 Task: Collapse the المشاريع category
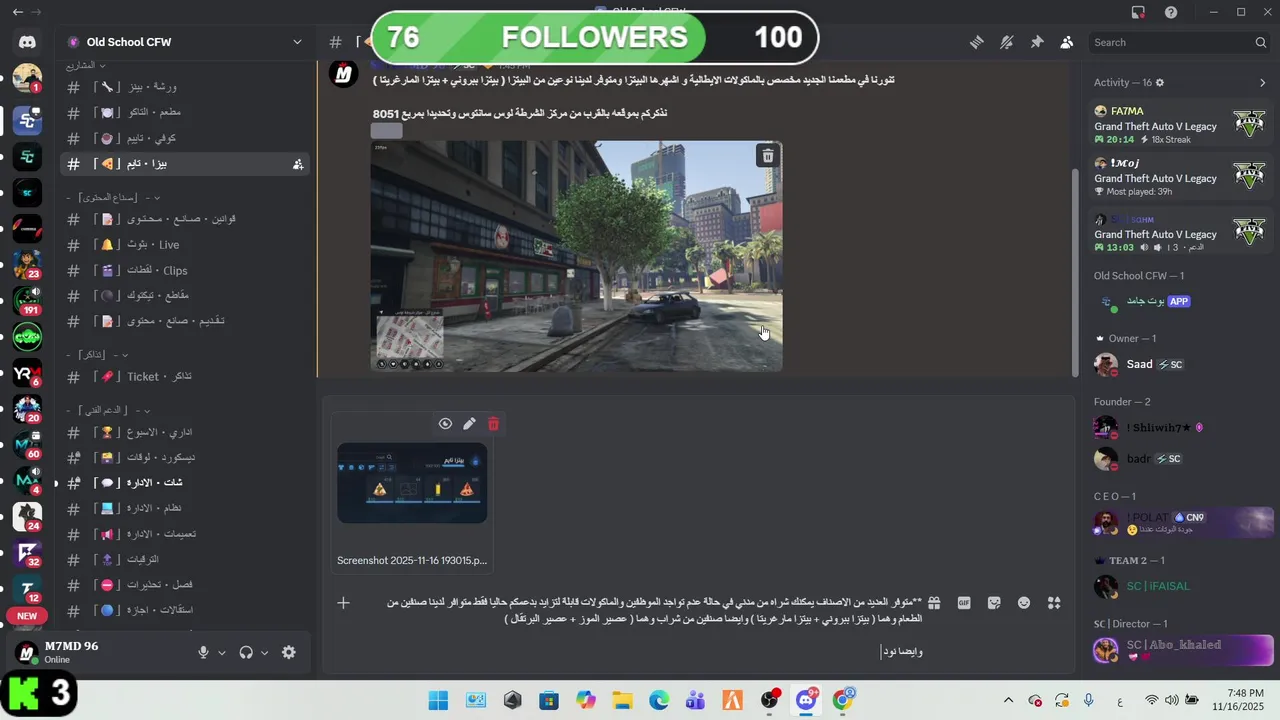pos(88,66)
